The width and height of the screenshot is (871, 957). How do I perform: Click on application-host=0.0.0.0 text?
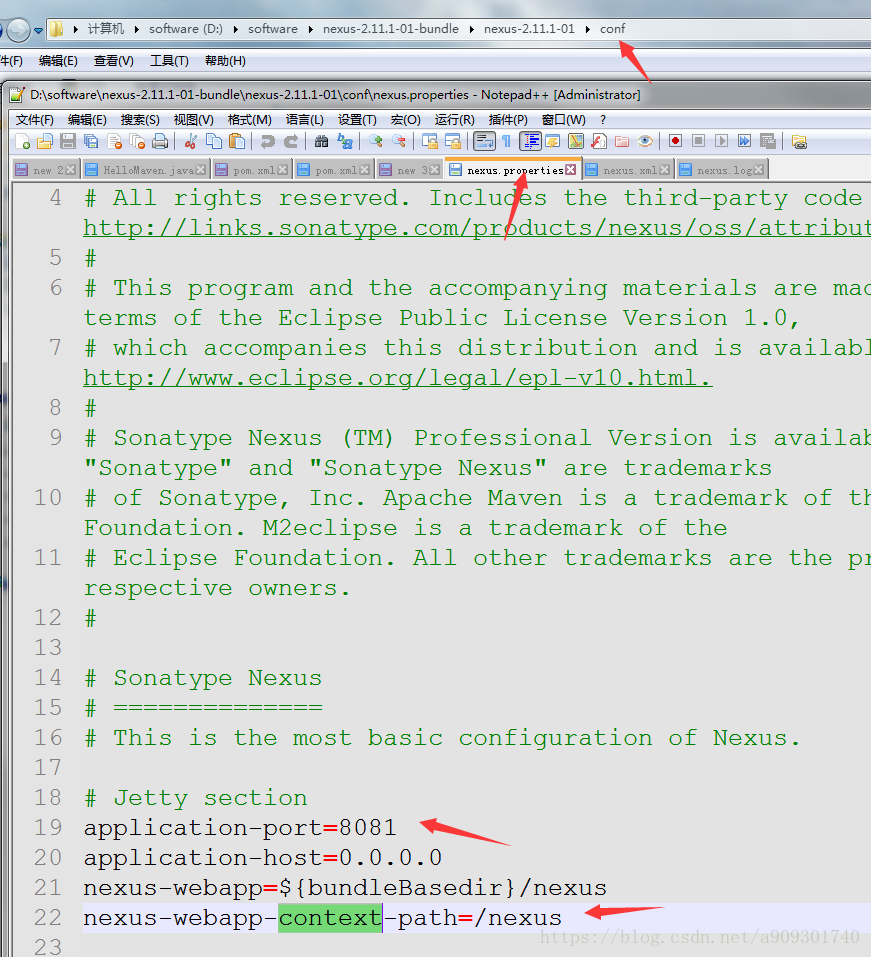click(x=262, y=858)
